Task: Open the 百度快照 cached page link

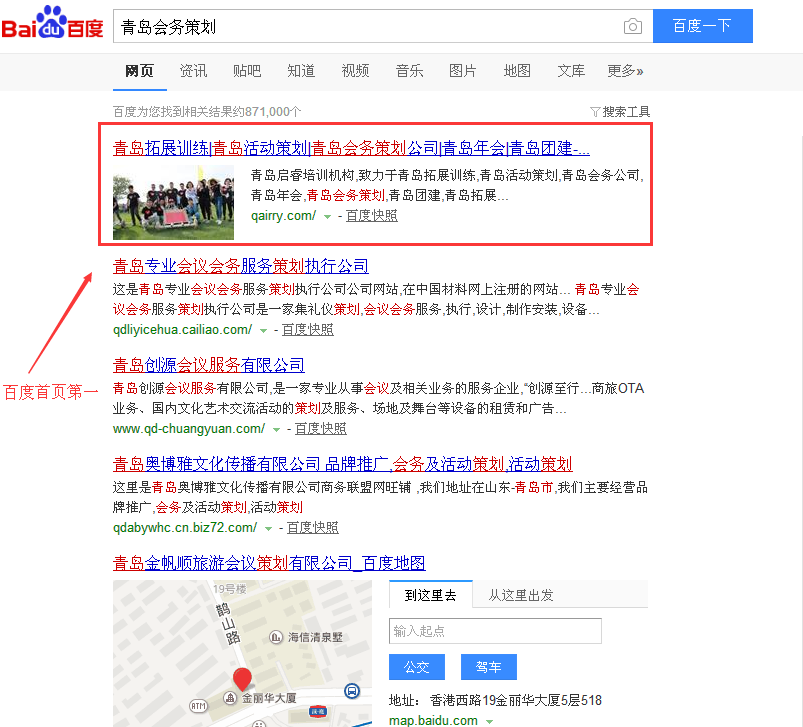Action: point(372,216)
